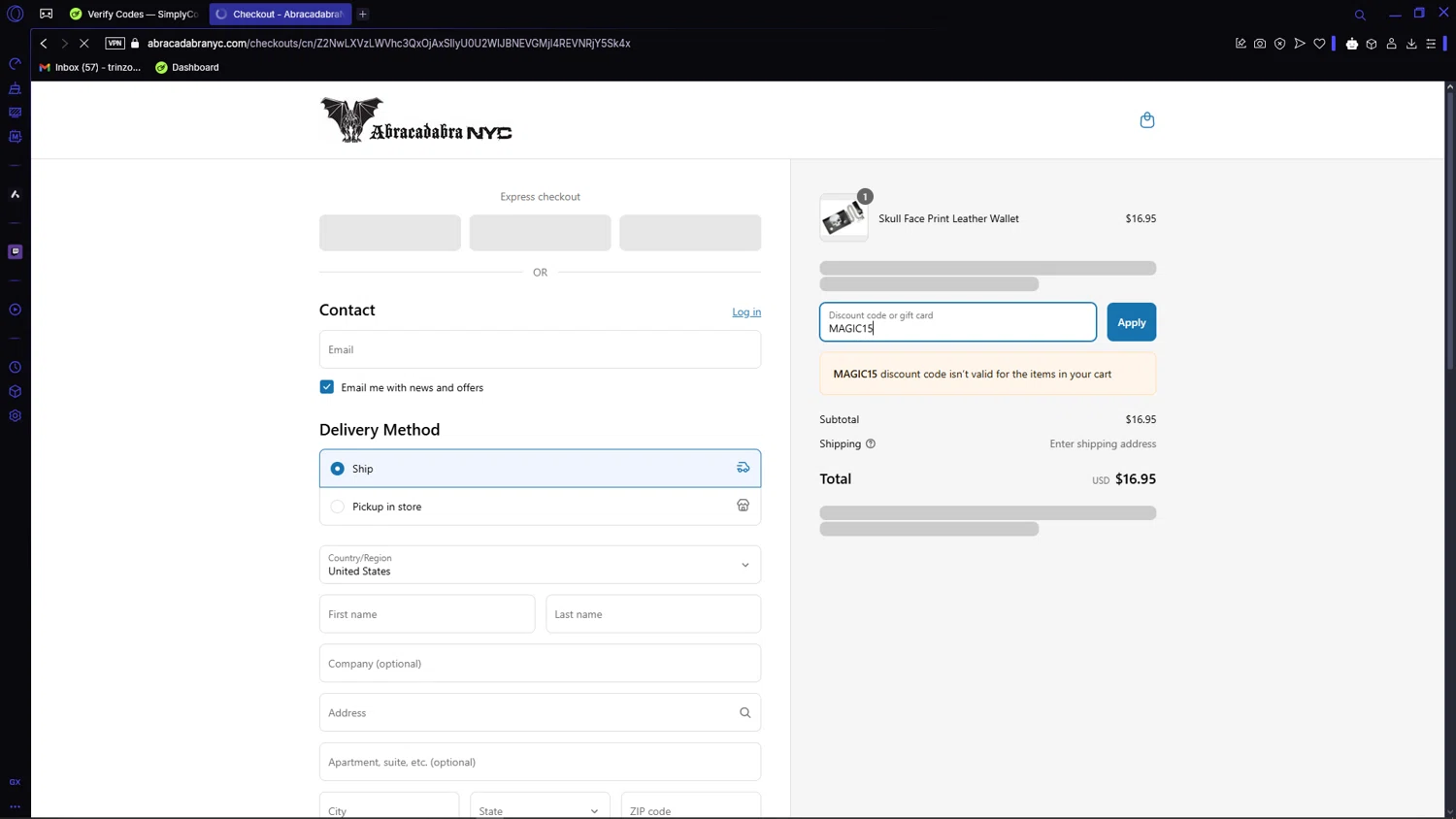1456x819 pixels.
Task: Click the GX logo near sidebar bottom
Action: (x=15, y=782)
